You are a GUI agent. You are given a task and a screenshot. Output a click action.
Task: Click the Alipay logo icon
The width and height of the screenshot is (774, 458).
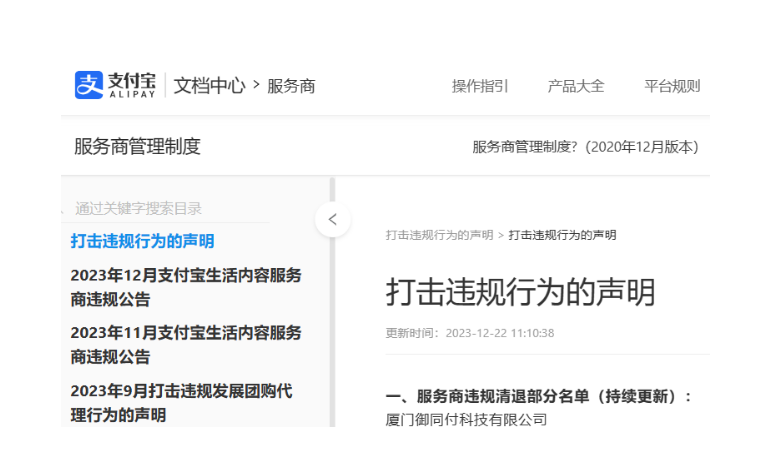click(89, 85)
